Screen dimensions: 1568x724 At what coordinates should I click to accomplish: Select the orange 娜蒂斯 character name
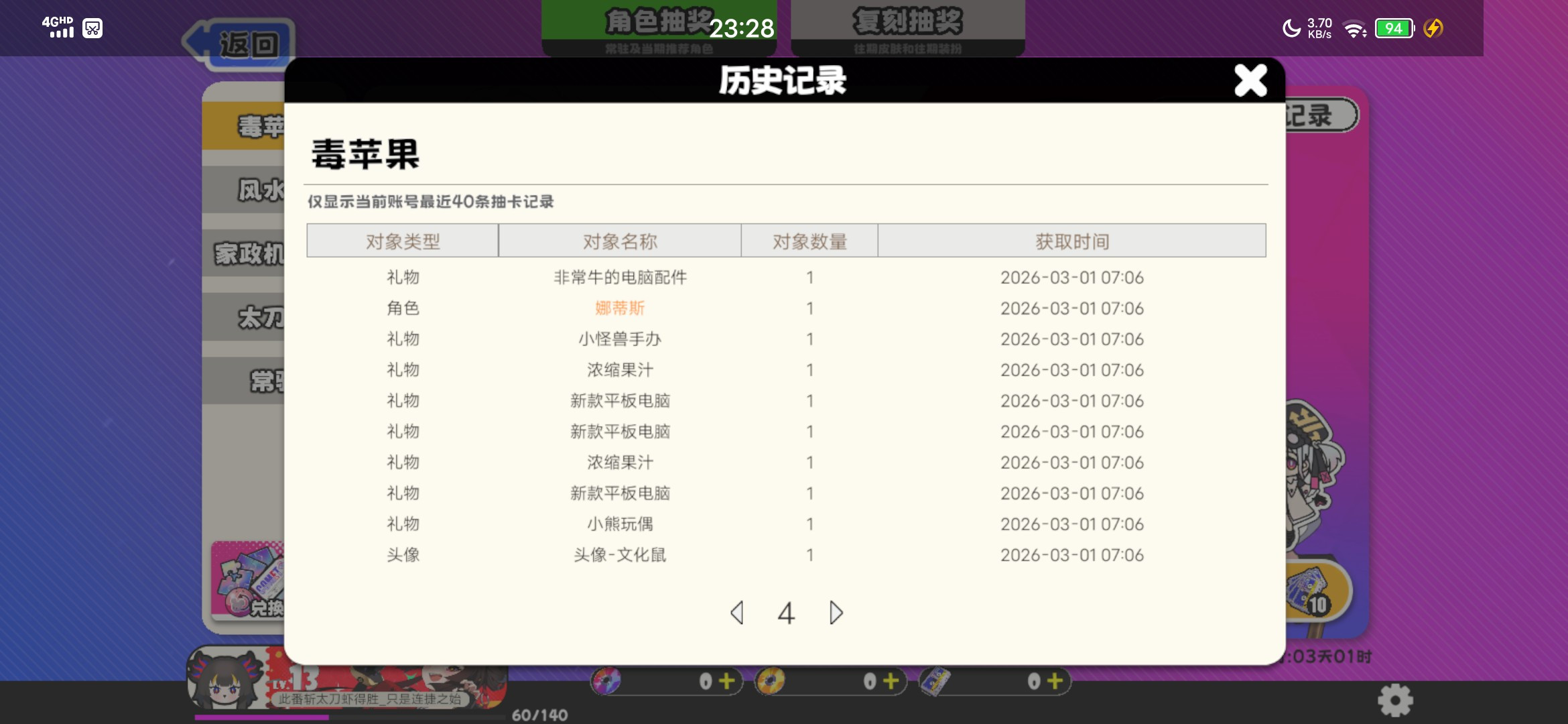pos(620,308)
